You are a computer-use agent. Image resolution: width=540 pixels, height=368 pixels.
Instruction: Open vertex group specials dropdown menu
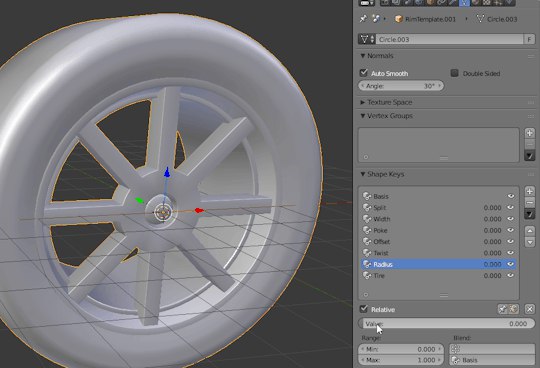(x=530, y=156)
